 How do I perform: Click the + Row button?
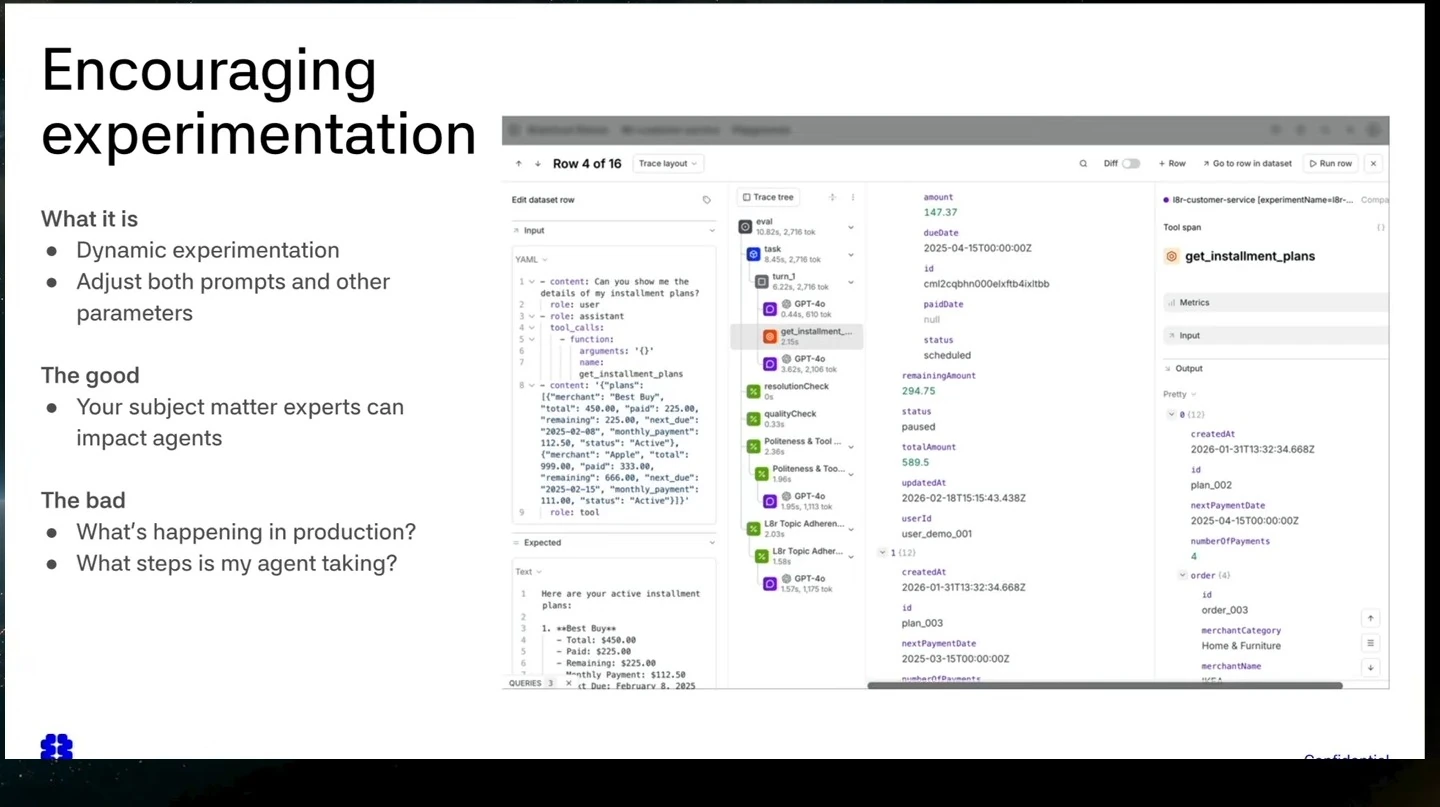[x=1172, y=164]
